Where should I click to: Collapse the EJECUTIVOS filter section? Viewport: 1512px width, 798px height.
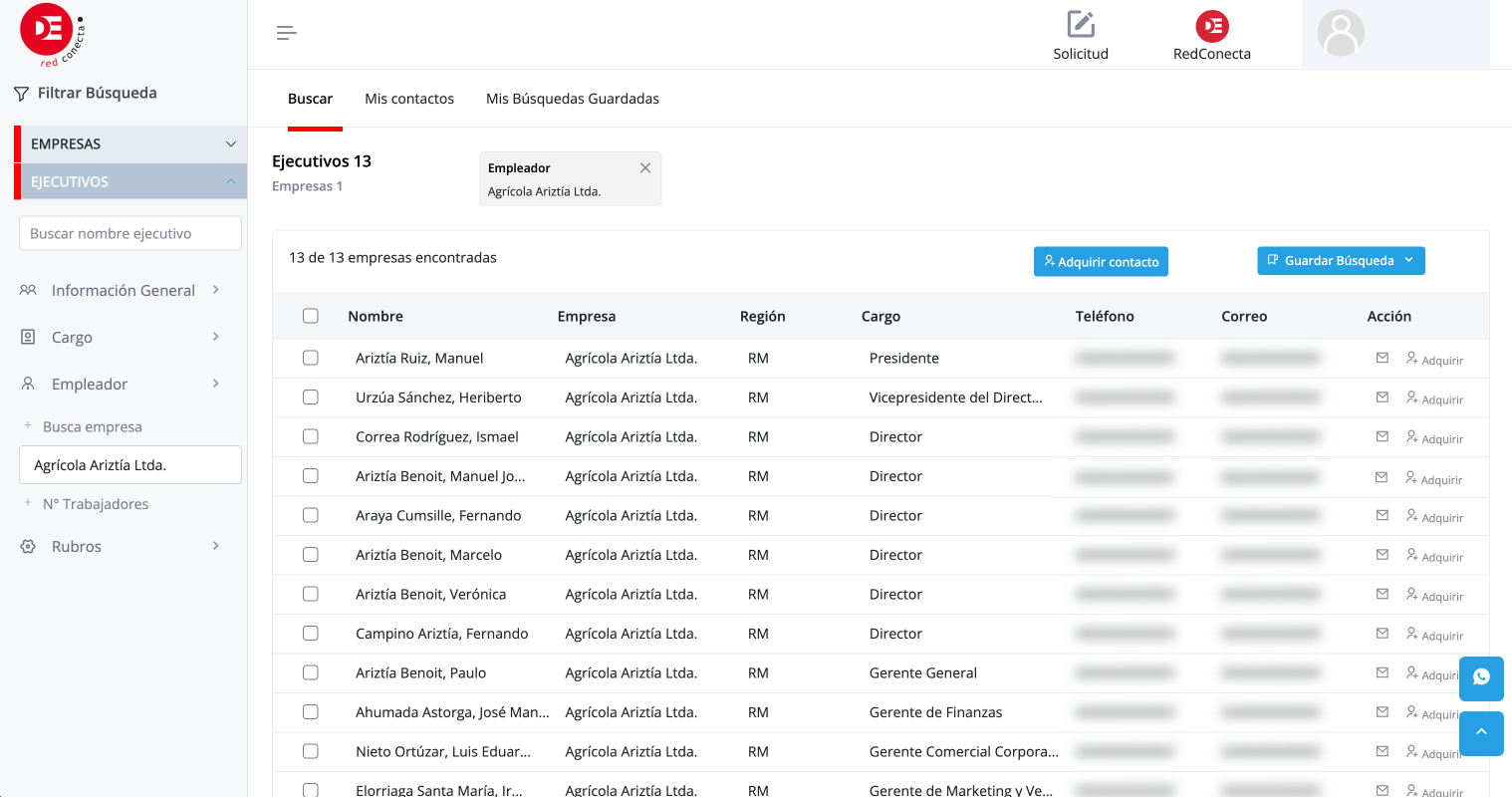point(130,181)
